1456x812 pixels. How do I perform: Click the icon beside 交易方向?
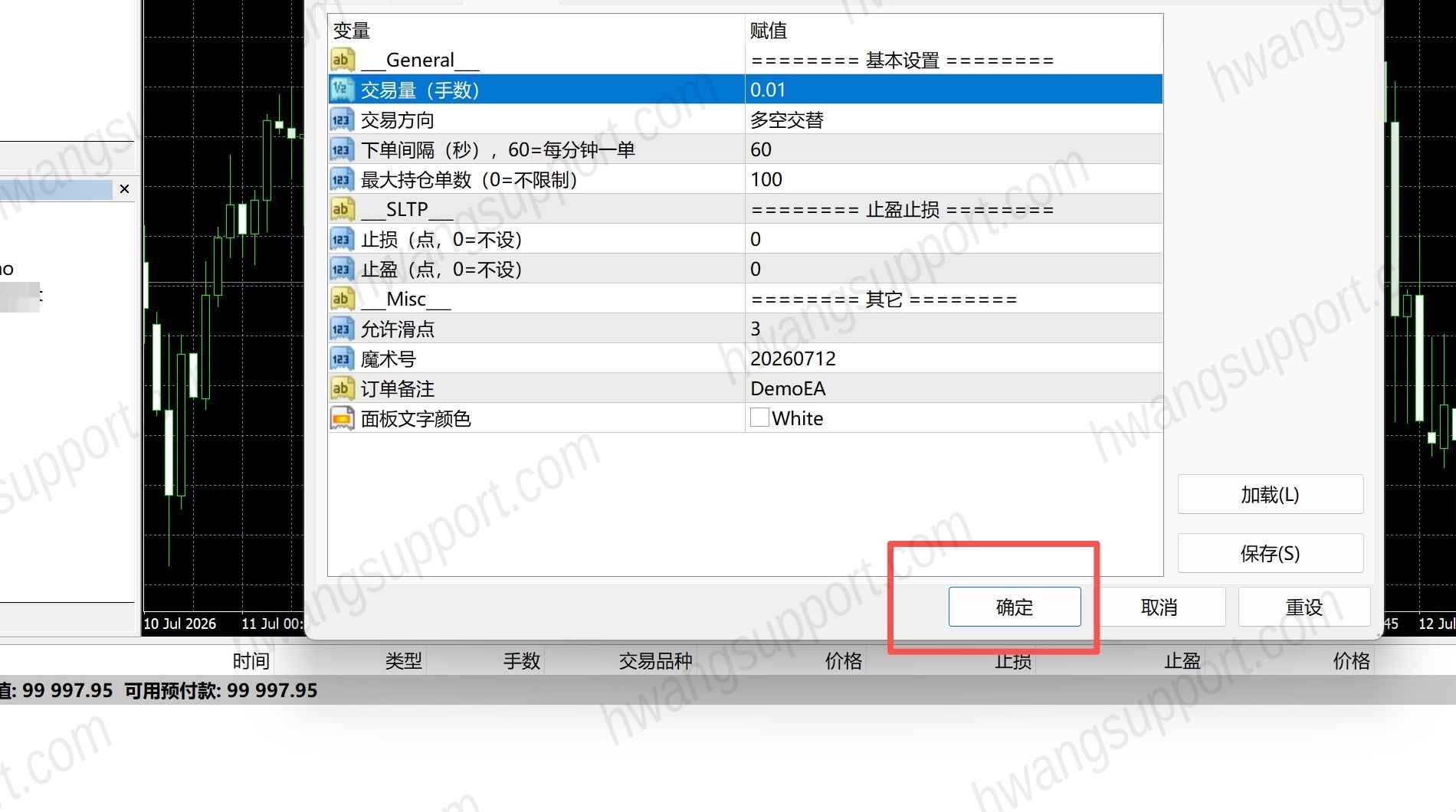[342, 120]
